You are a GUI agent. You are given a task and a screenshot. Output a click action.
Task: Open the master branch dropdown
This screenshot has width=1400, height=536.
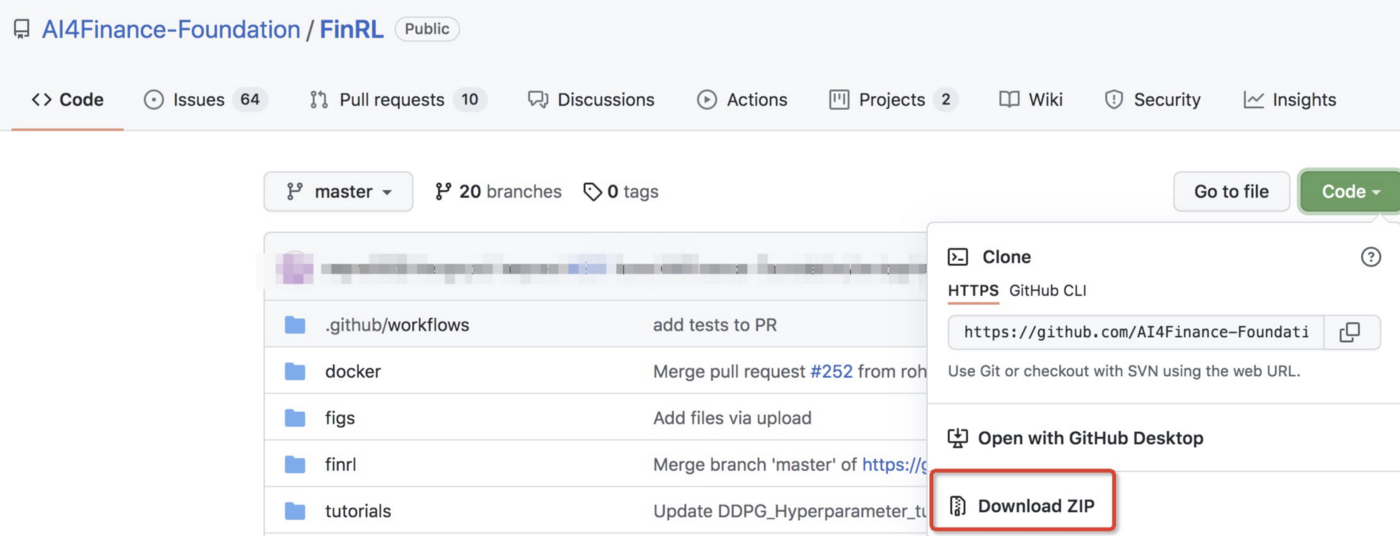[x=338, y=191]
